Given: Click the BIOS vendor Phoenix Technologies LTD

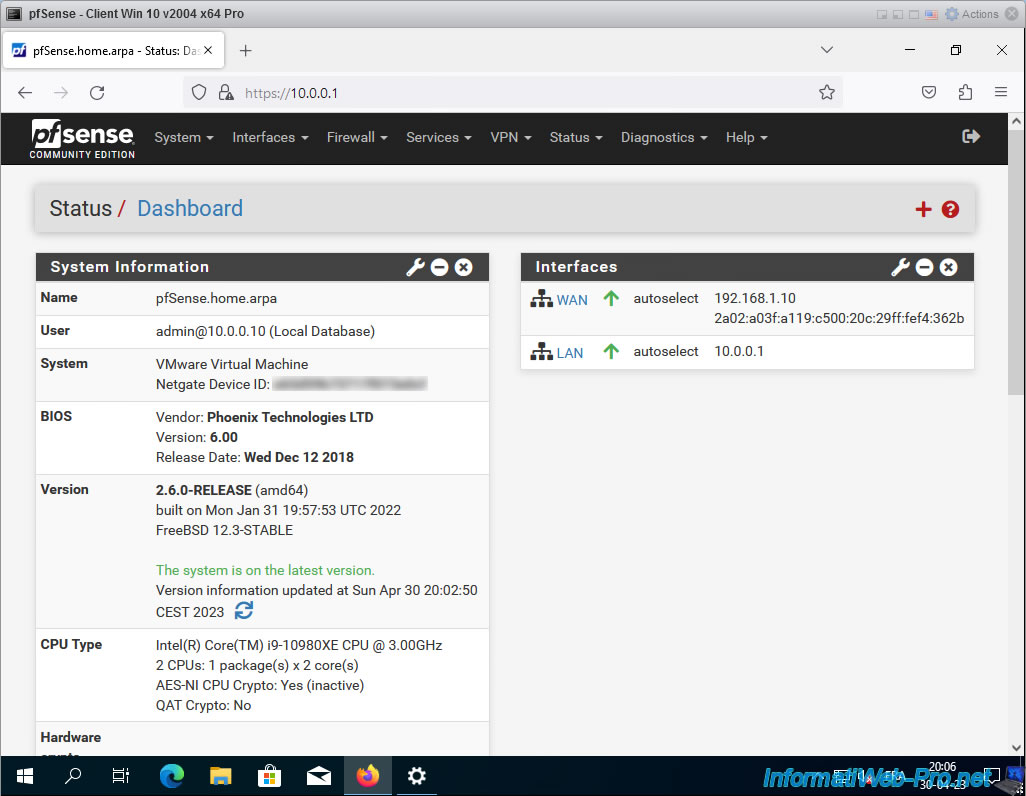Looking at the screenshot, I should click(x=290, y=418).
